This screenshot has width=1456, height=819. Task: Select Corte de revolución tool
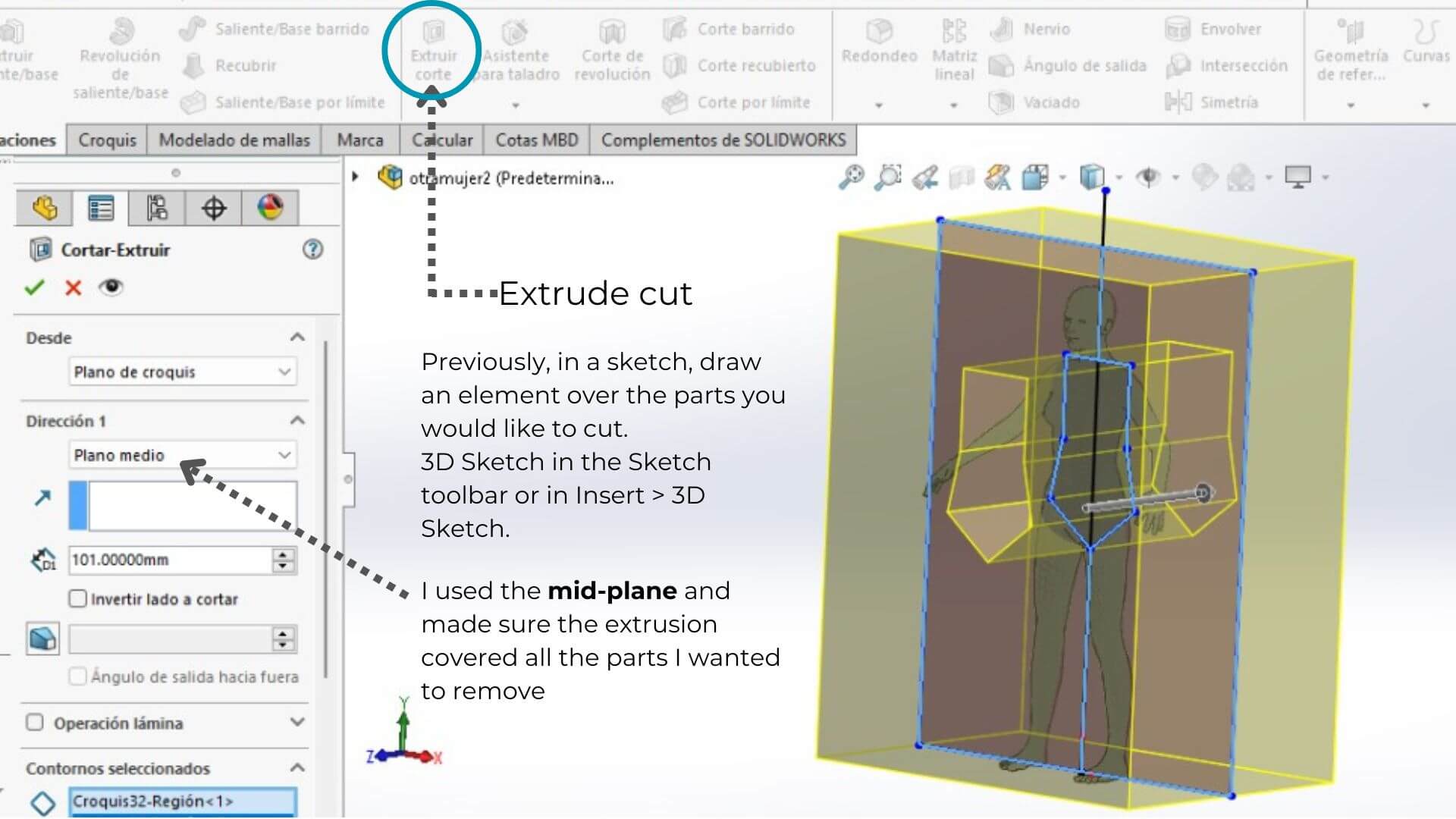click(612, 50)
